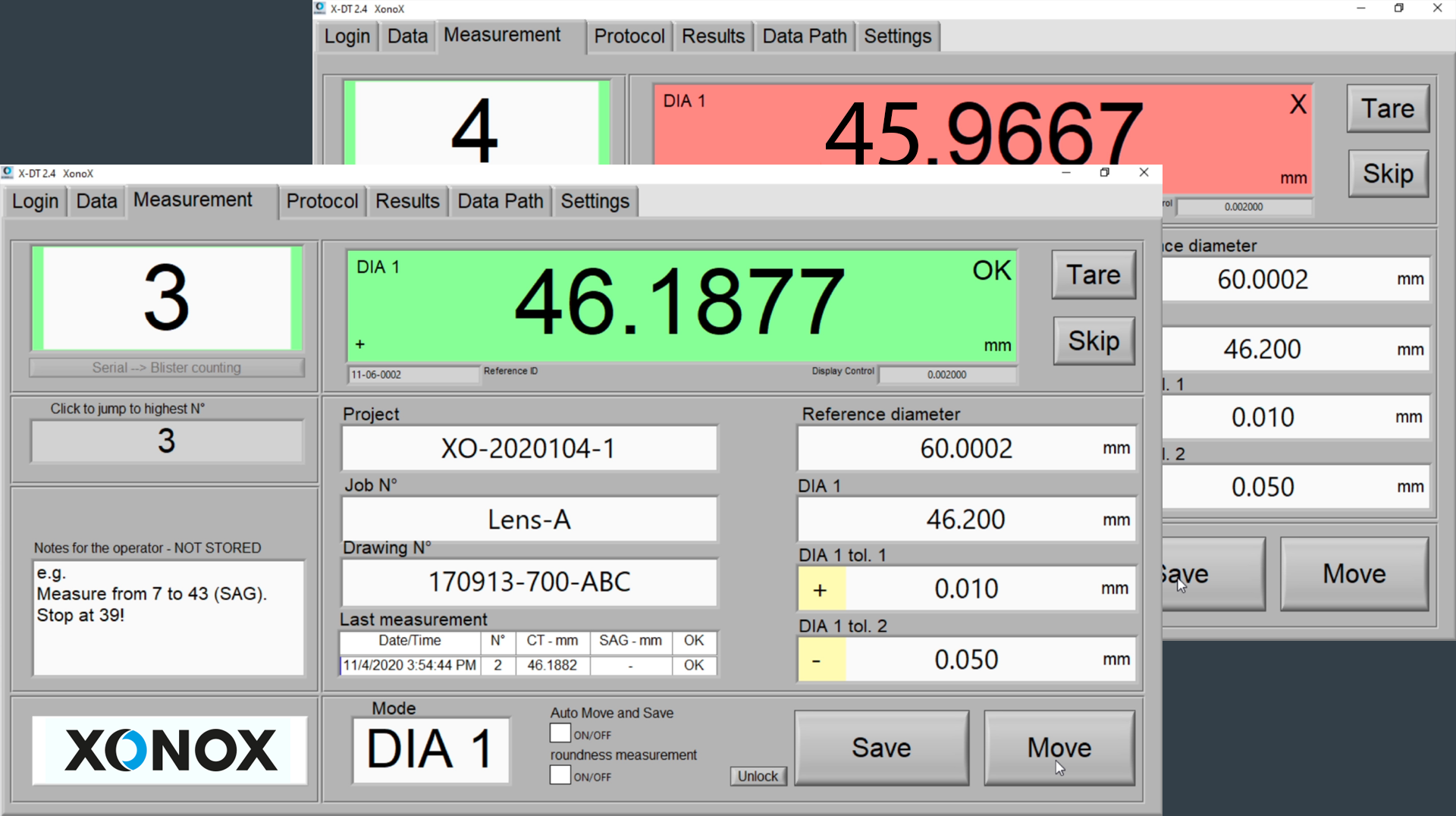Switch to the Results tab in front window
The image size is (1456, 816).
point(407,202)
